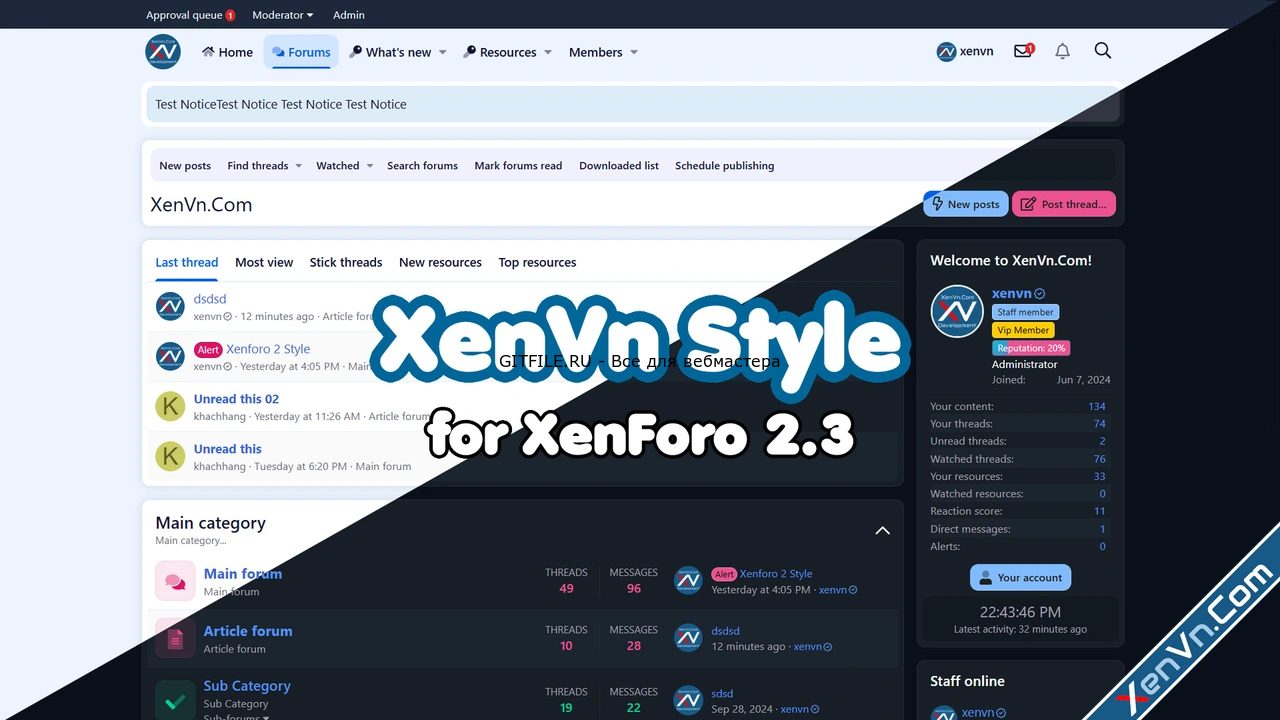Click the Your content count 134
Viewport: 1280px width, 720px height.
1097,406
